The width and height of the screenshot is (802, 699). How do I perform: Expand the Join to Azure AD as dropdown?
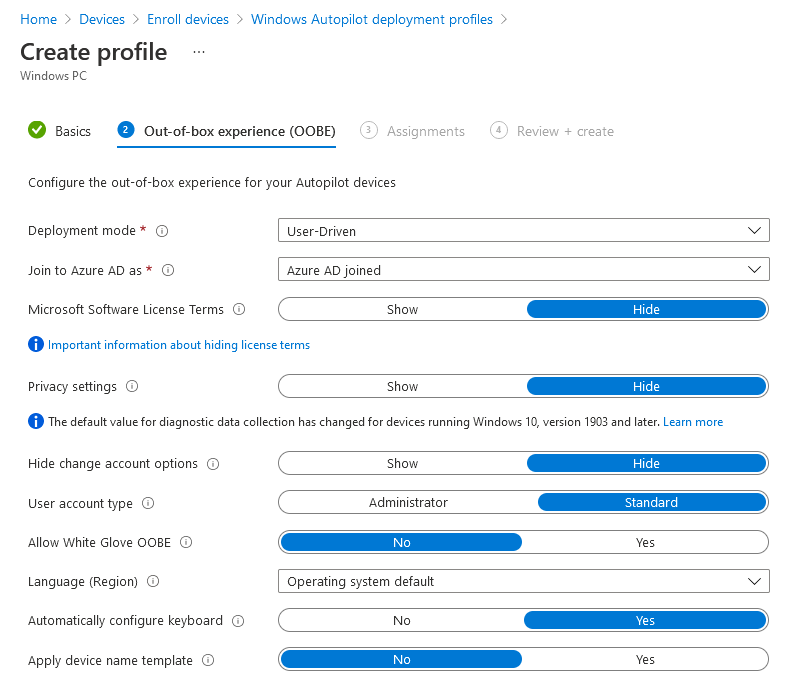(523, 270)
